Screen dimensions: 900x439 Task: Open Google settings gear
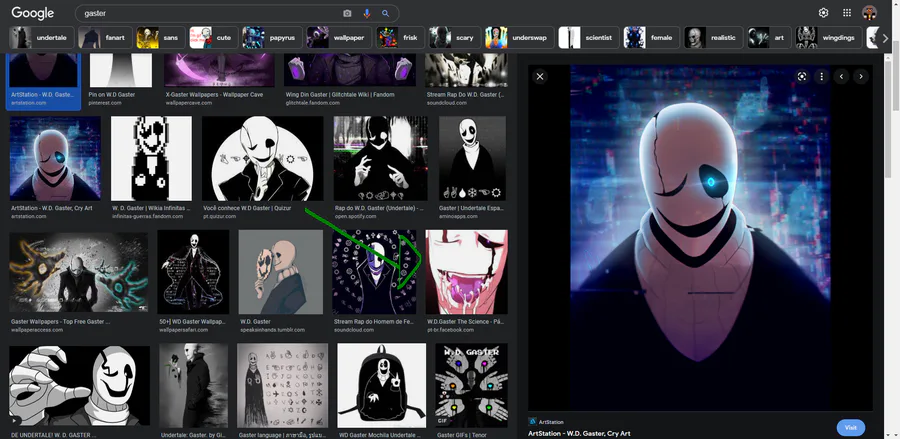pos(824,13)
